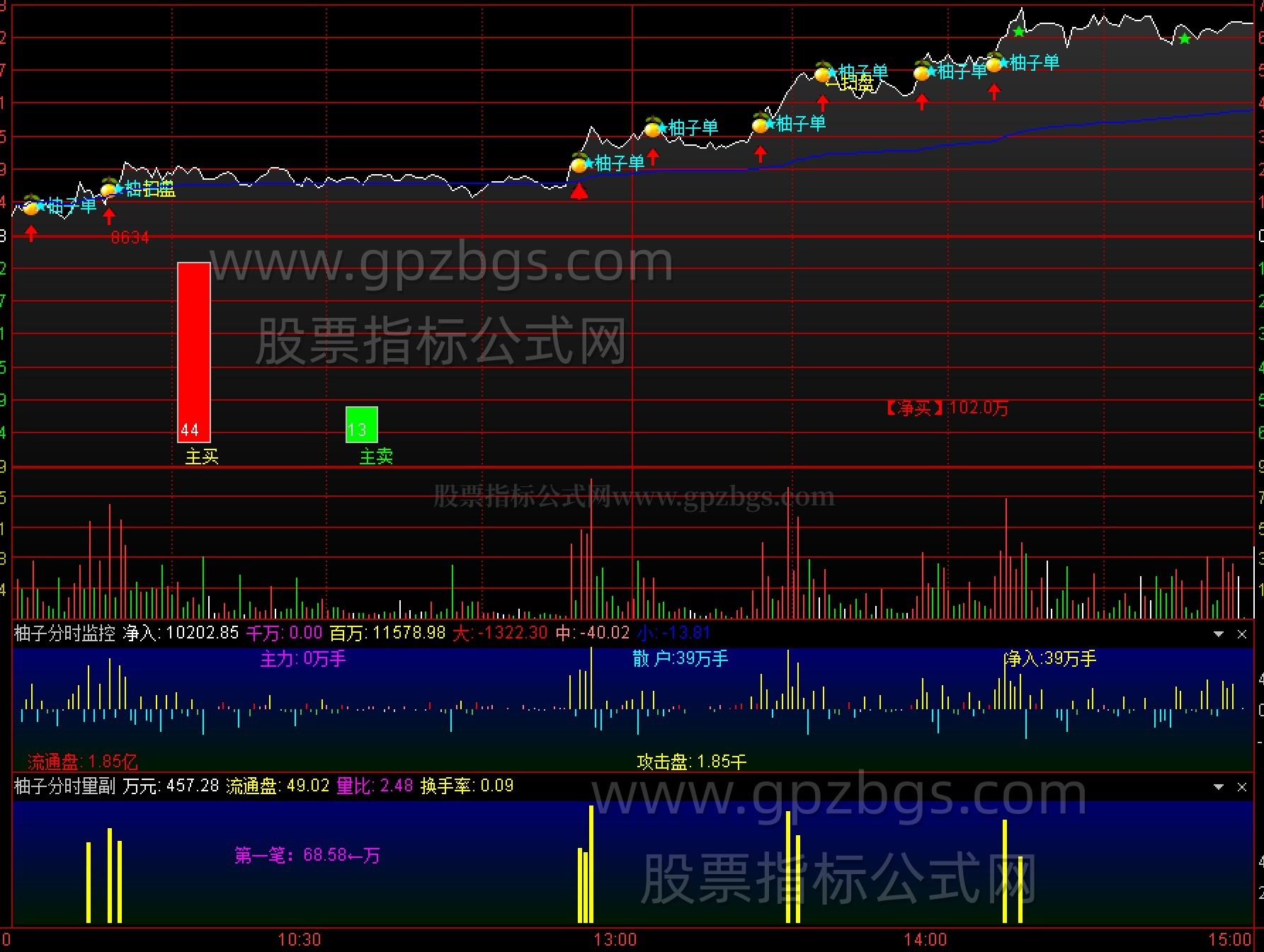
Task: Click the 第一笔 68.58 万 text
Action: [307, 855]
